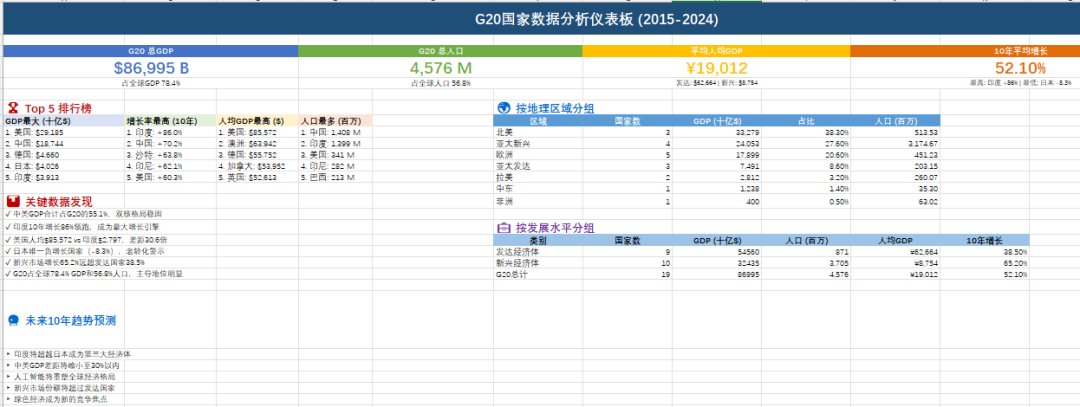The height and width of the screenshot is (407, 1080).
Task: Click the red box icon beside 关键数据发现
Action: pos(12,202)
